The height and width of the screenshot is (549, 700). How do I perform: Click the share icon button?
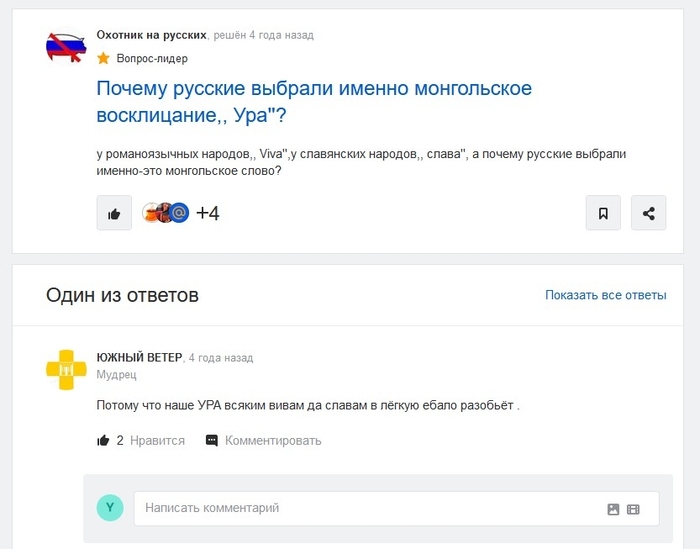[x=649, y=213]
